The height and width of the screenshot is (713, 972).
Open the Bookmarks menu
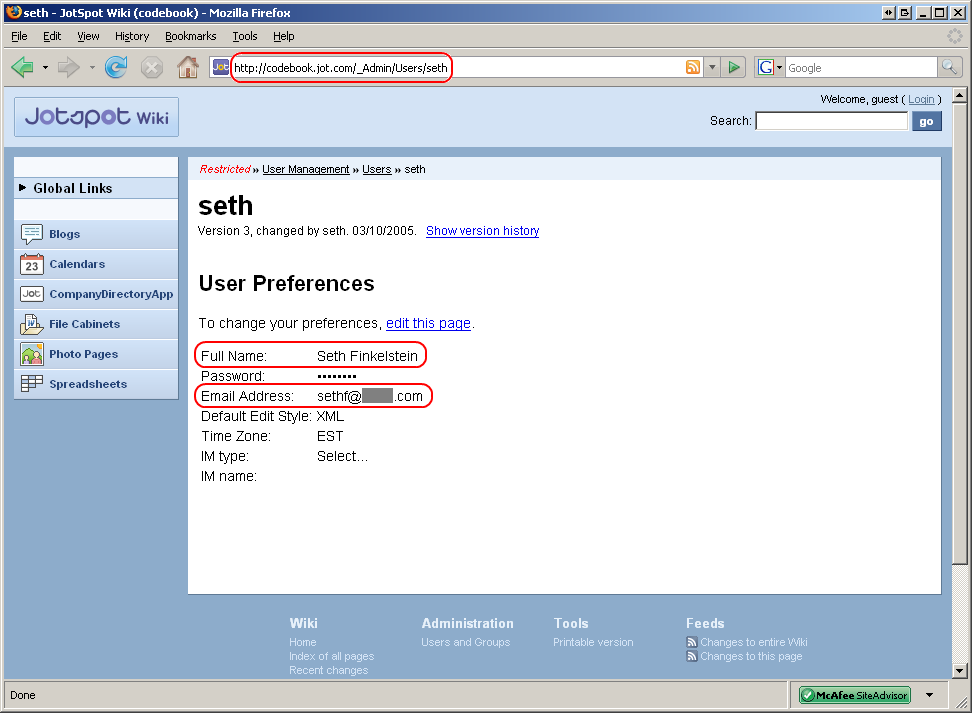click(190, 36)
